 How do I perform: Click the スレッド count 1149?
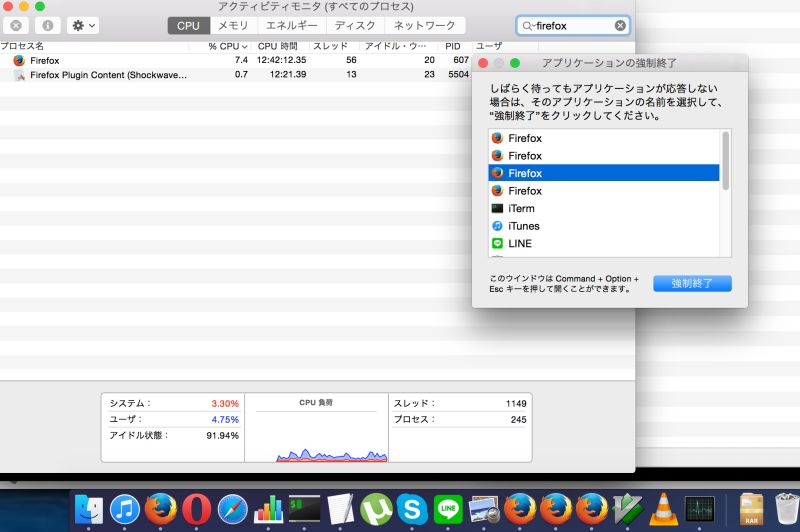516,403
